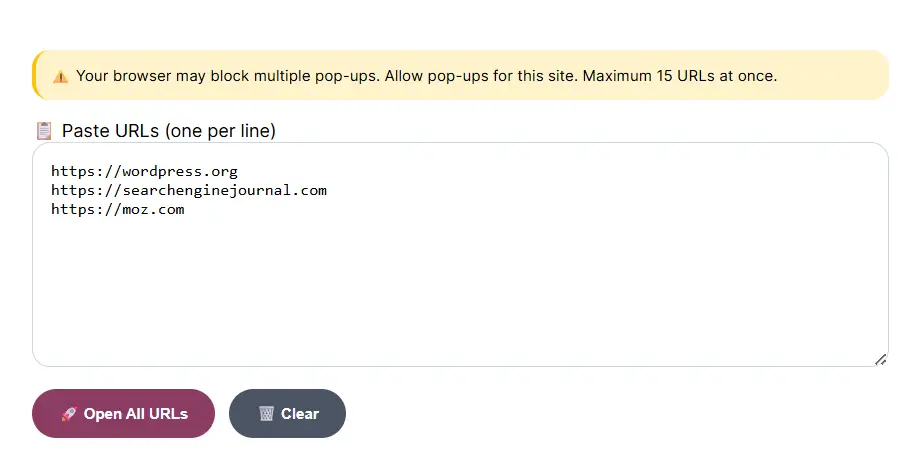Click the rocket icon on Open button
The width and height of the screenshot is (913, 450).
[x=68, y=414]
